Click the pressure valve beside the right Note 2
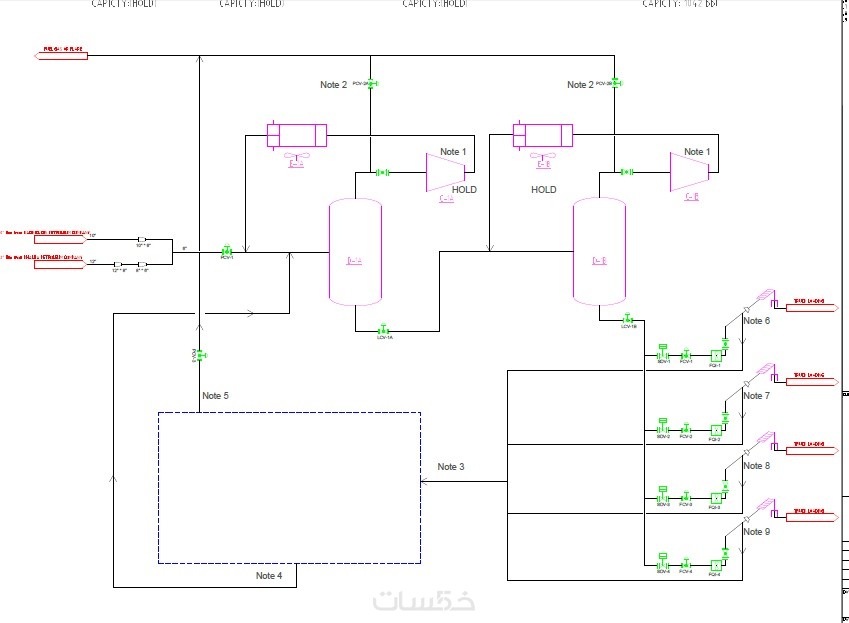 pyautogui.click(x=616, y=83)
